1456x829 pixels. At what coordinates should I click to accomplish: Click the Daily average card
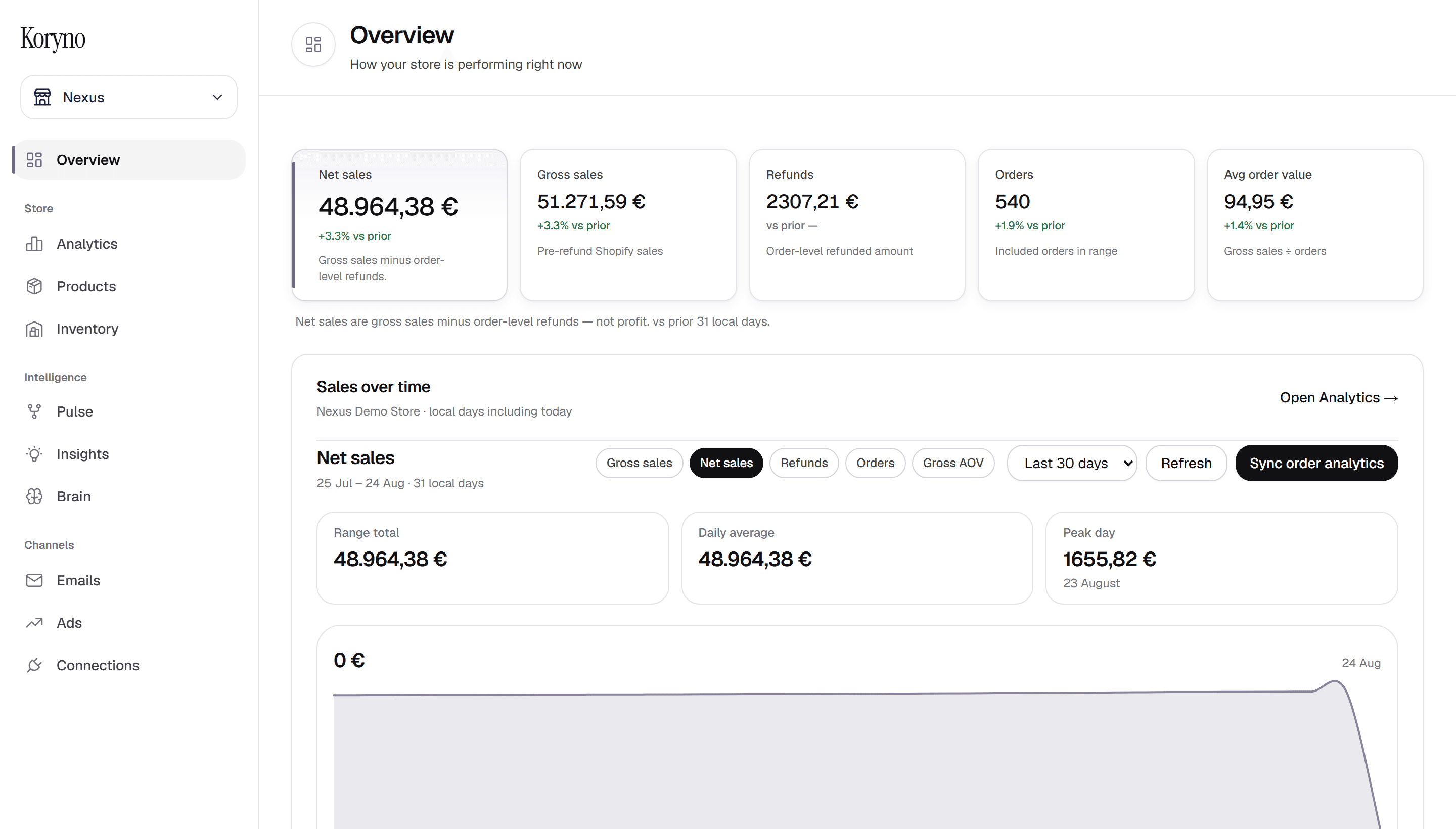pyautogui.click(x=857, y=558)
